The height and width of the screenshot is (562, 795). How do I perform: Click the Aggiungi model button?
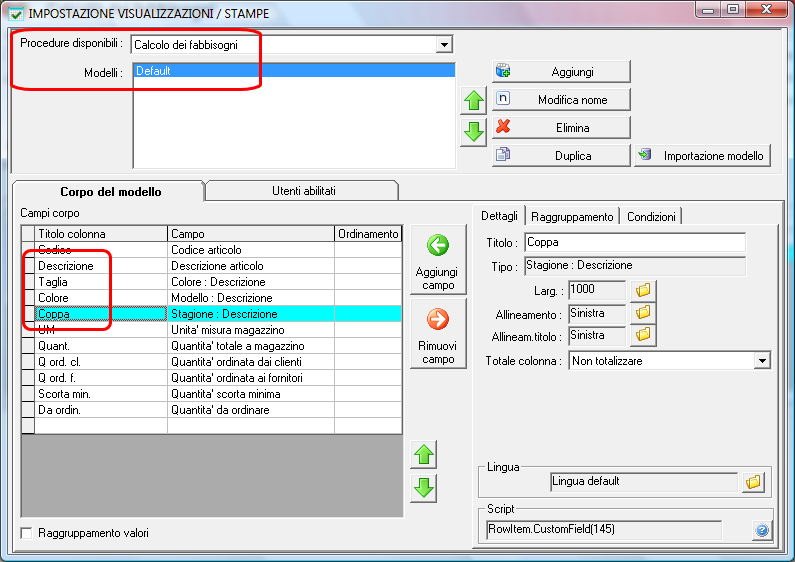pyautogui.click(x=561, y=72)
